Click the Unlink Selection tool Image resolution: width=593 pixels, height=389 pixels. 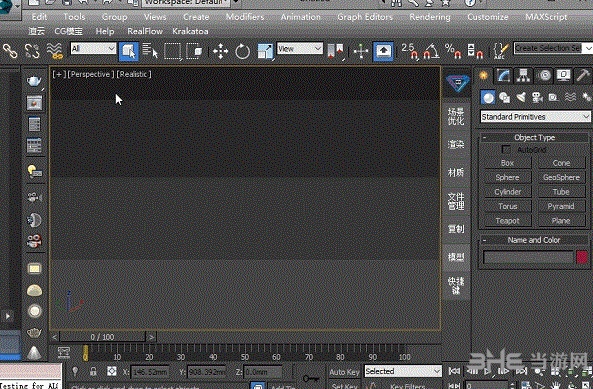32,51
